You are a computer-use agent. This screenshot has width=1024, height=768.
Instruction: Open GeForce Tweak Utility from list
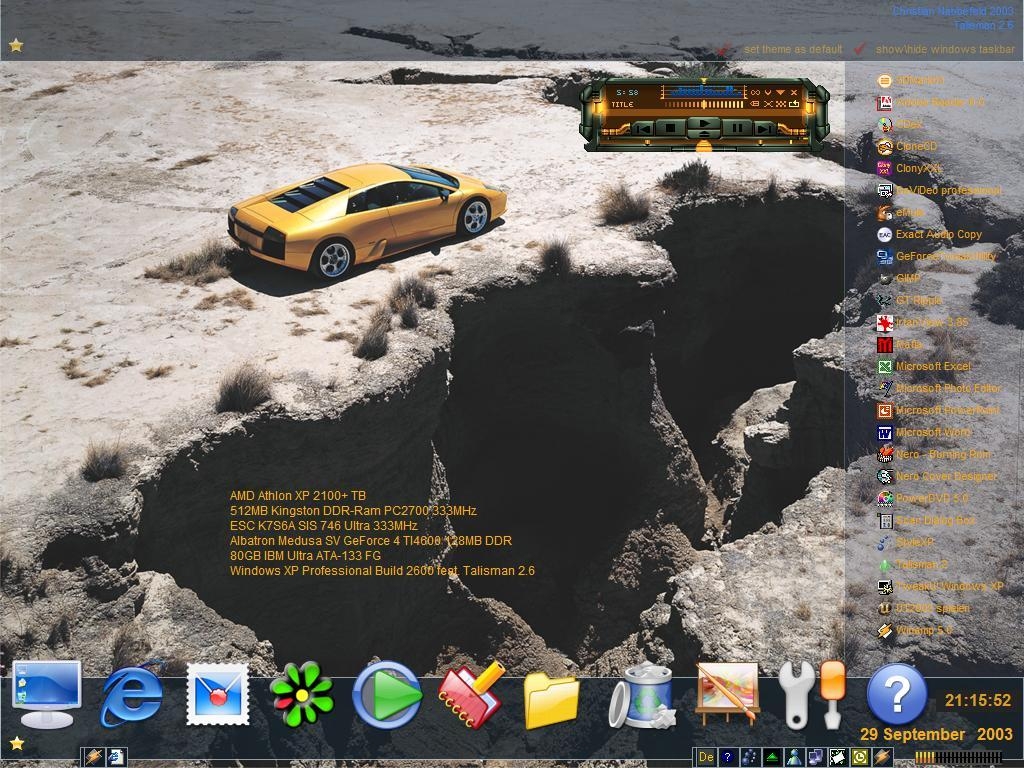pos(946,257)
